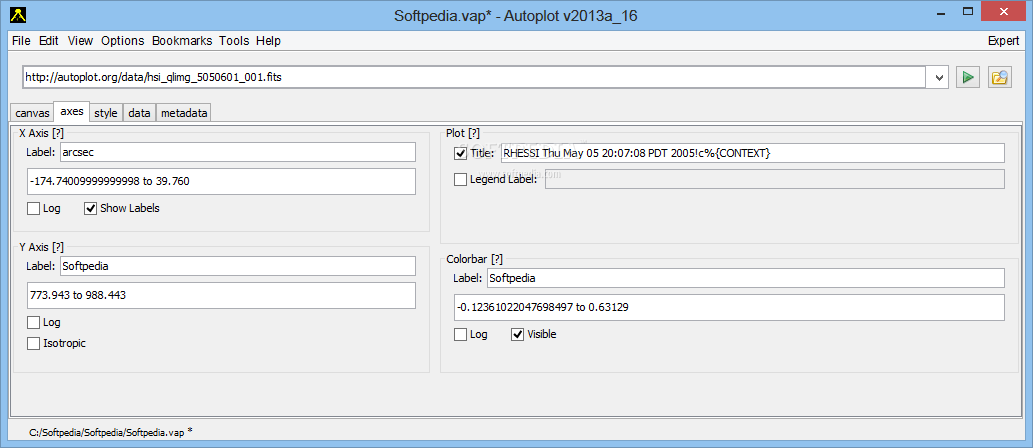Switch to the data tab
Screen dimensions: 1033x448
click(139, 113)
